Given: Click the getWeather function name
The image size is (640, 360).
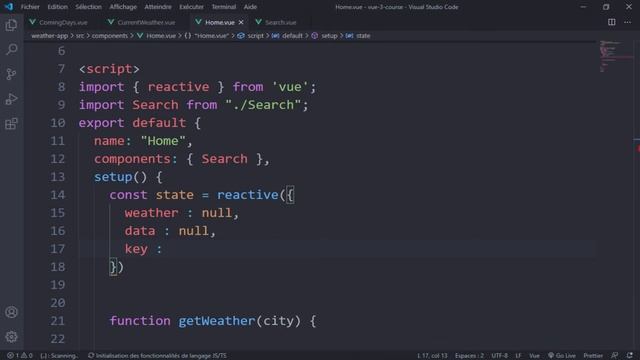Looking at the screenshot, I should (217, 321).
